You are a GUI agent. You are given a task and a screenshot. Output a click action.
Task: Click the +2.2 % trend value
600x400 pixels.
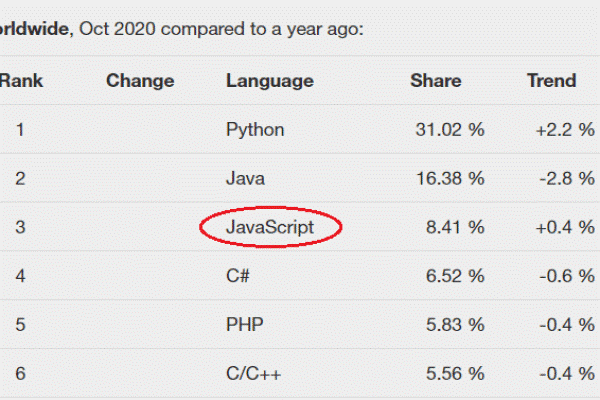[x=565, y=130]
